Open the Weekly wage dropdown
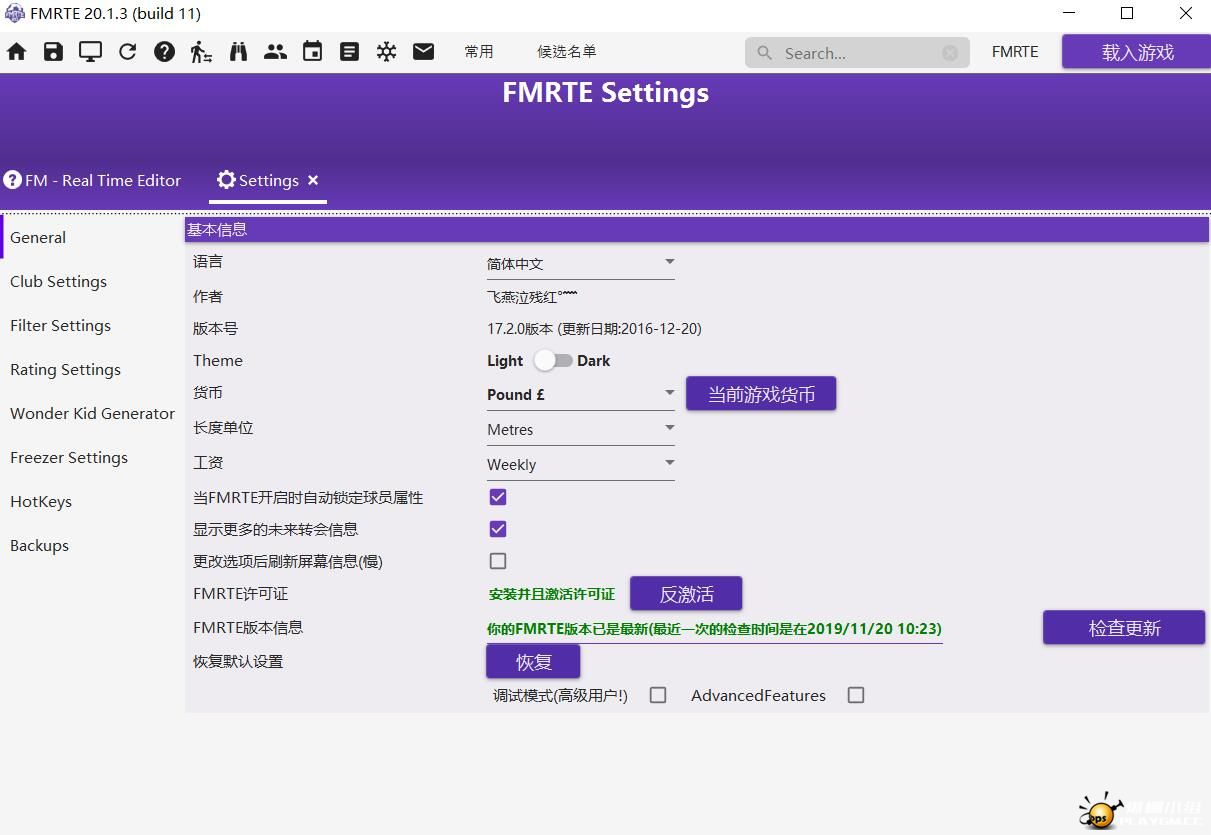This screenshot has width=1211, height=835. pos(580,465)
